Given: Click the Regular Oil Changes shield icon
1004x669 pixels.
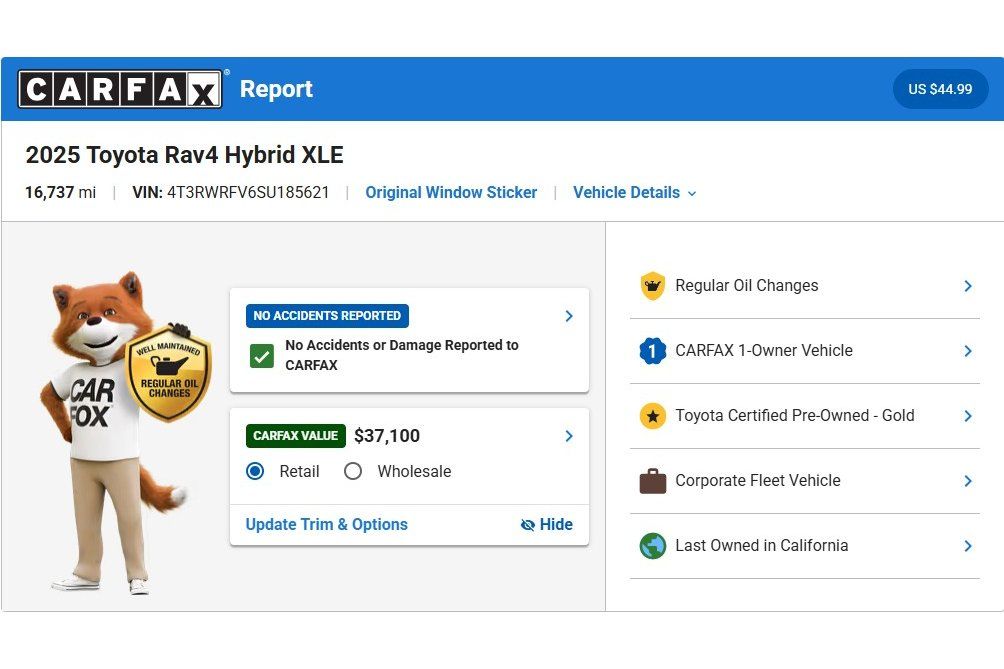Looking at the screenshot, I should tap(652, 286).
